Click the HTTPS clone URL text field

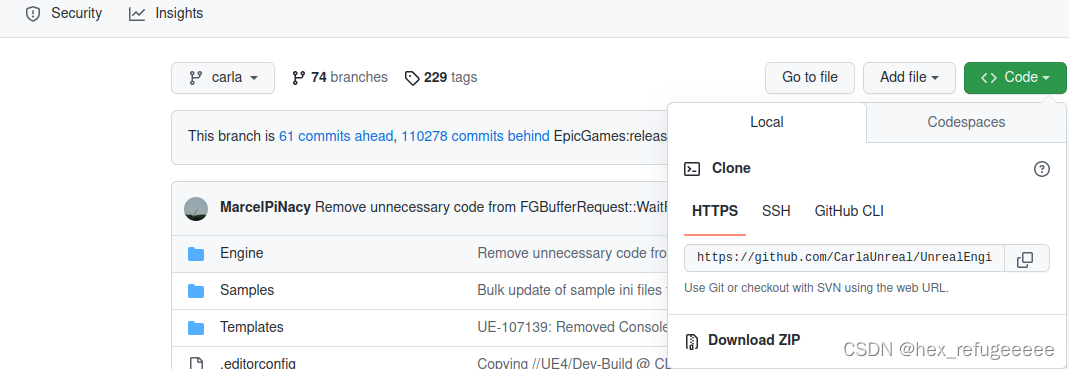pyautogui.click(x=845, y=259)
